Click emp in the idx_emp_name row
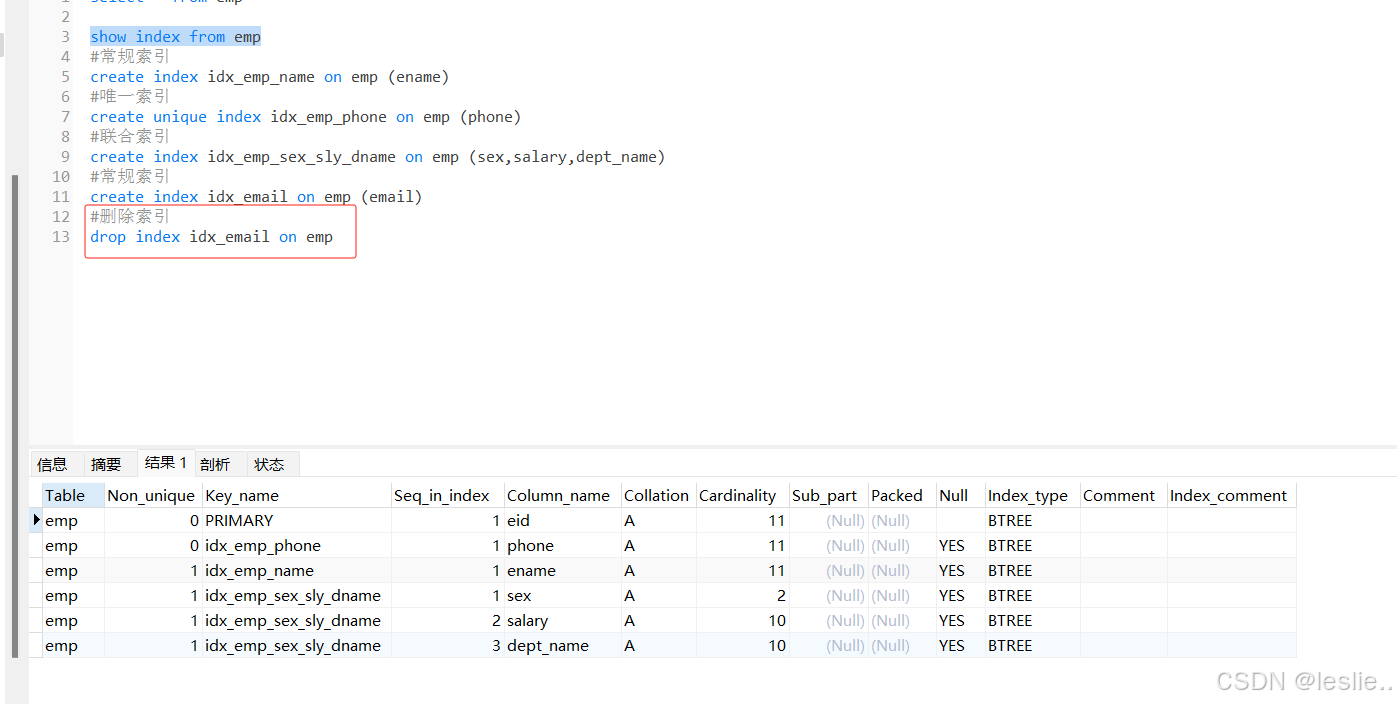1397x704 pixels. [x=74, y=570]
